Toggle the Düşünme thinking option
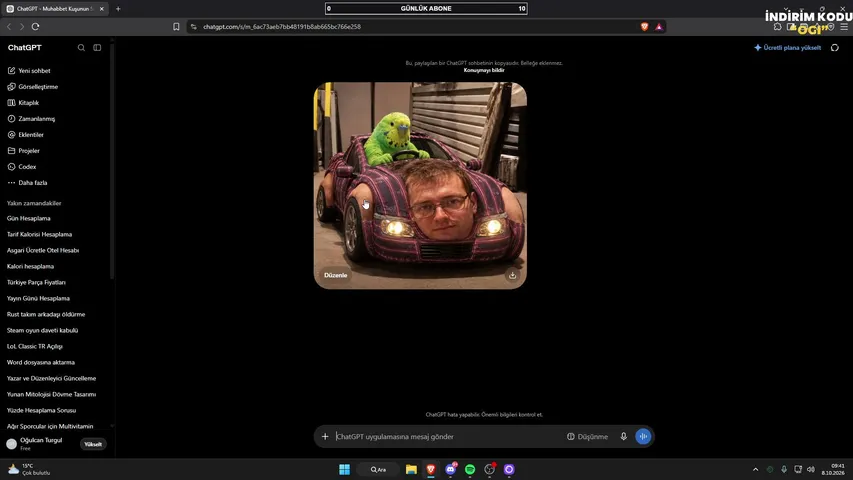This screenshot has width=853, height=480. point(588,436)
